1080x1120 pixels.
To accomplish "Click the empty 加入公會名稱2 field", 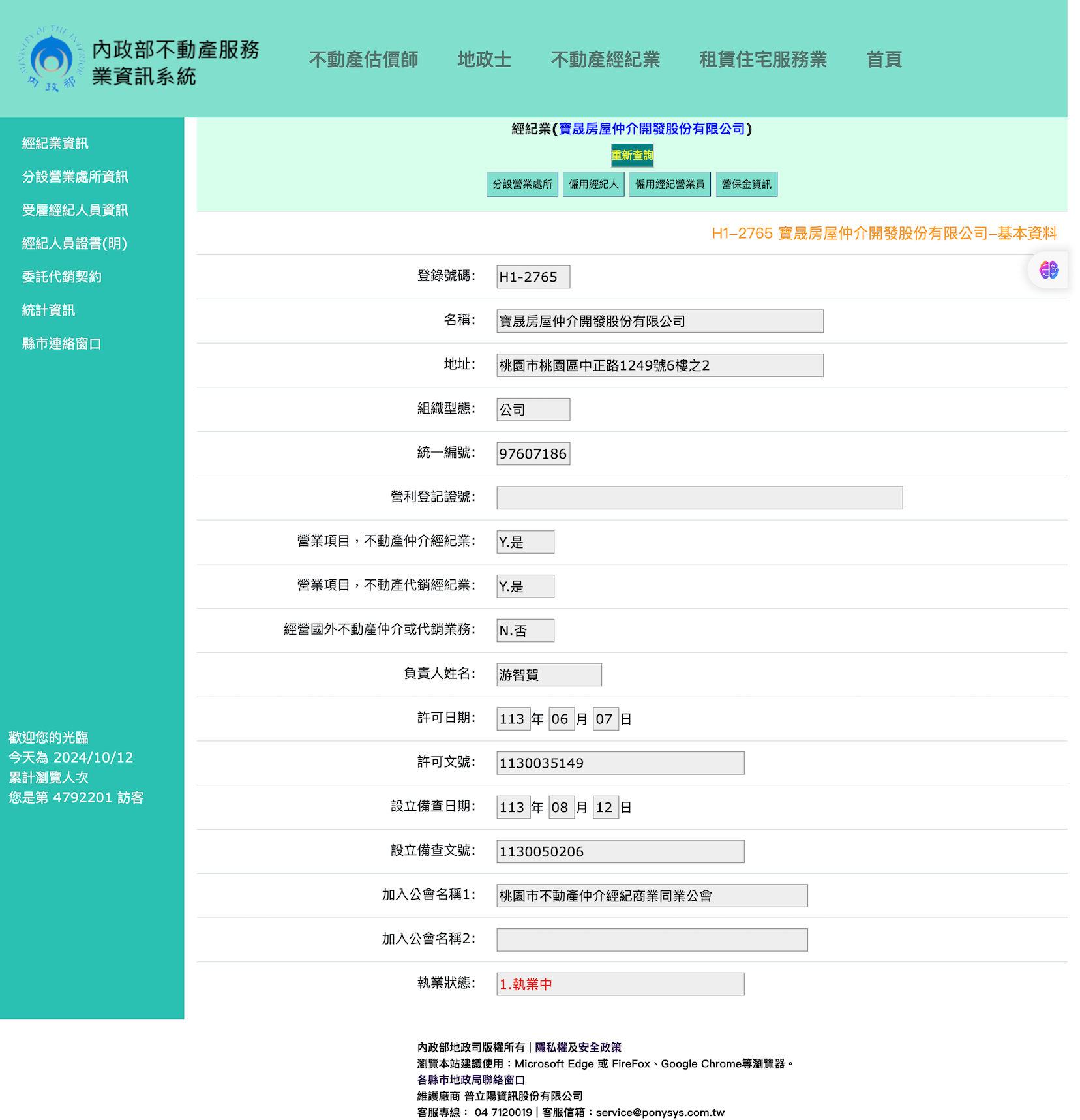I will pos(652,940).
